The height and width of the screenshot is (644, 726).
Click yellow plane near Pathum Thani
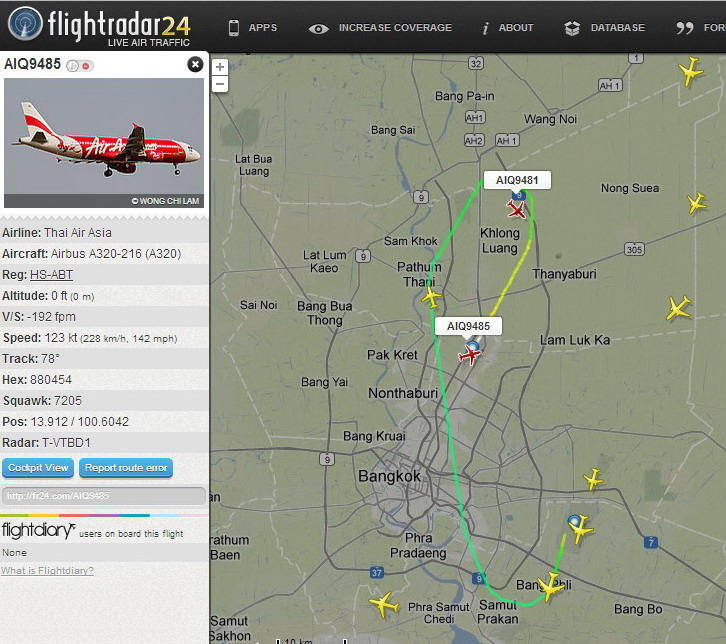tap(431, 297)
